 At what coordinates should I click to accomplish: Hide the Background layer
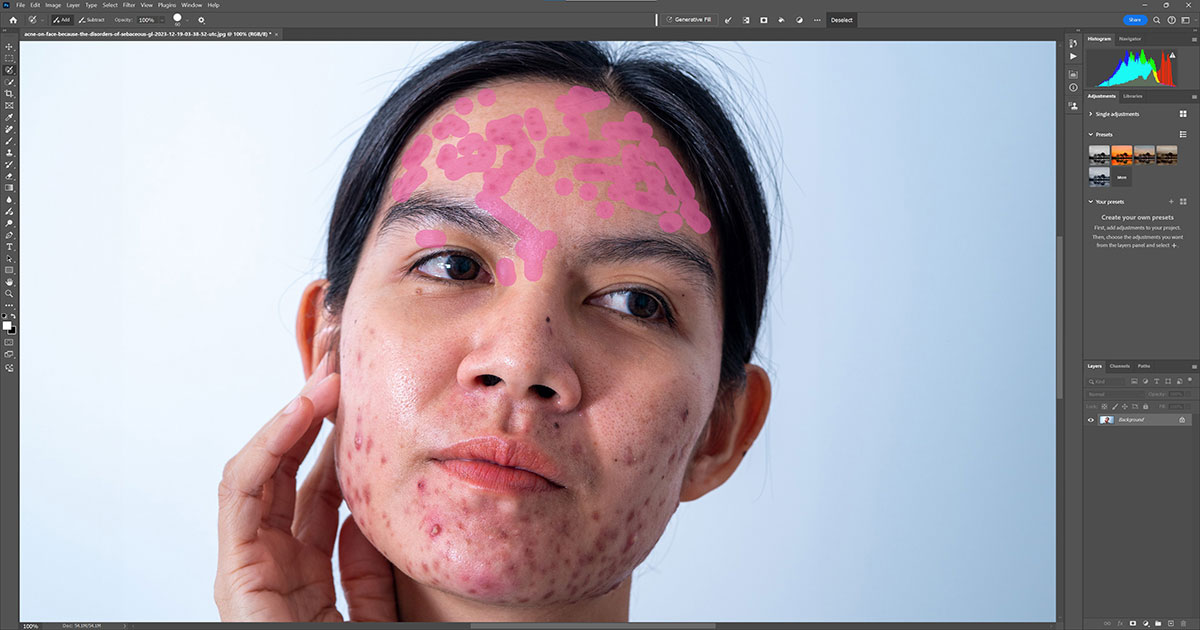coord(1091,420)
